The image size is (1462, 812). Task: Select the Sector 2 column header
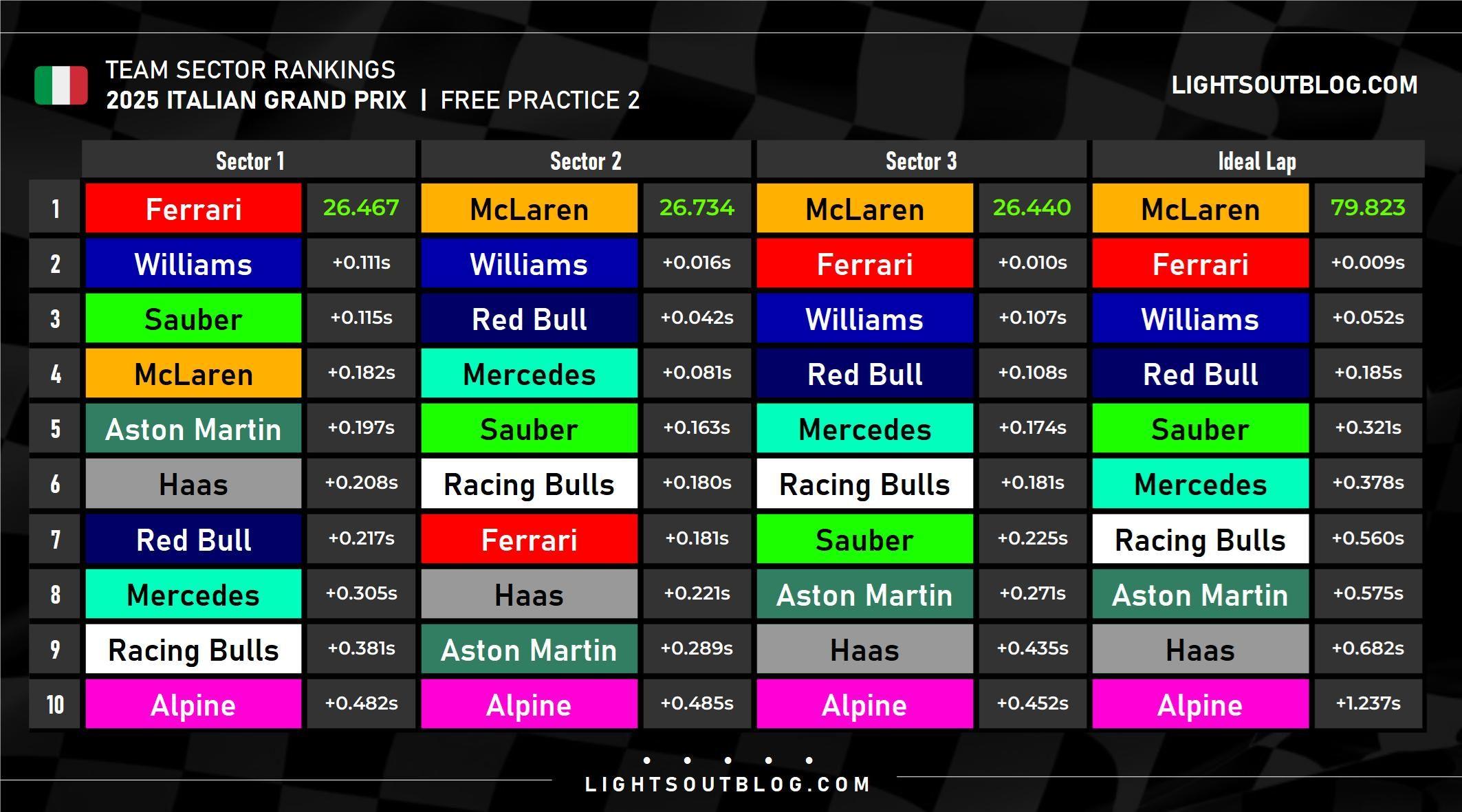[585, 160]
